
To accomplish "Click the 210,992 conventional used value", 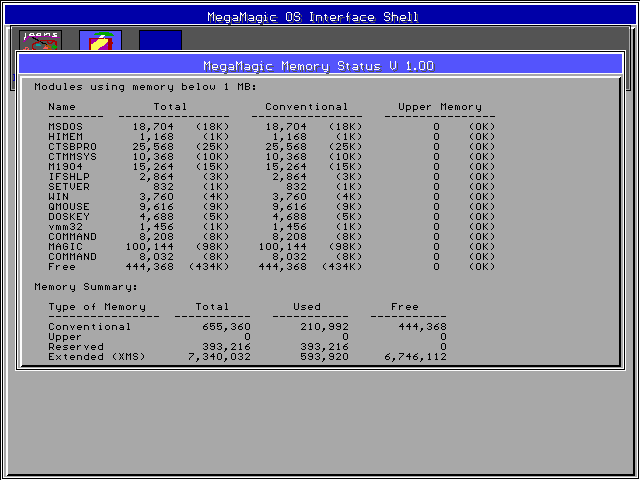I will (324, 327).
